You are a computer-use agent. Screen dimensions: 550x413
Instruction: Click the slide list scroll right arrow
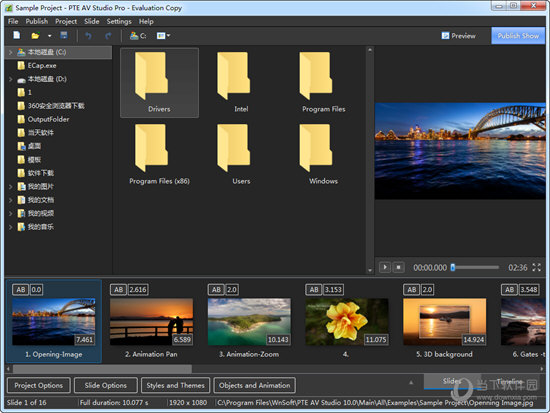coord(542,369)
